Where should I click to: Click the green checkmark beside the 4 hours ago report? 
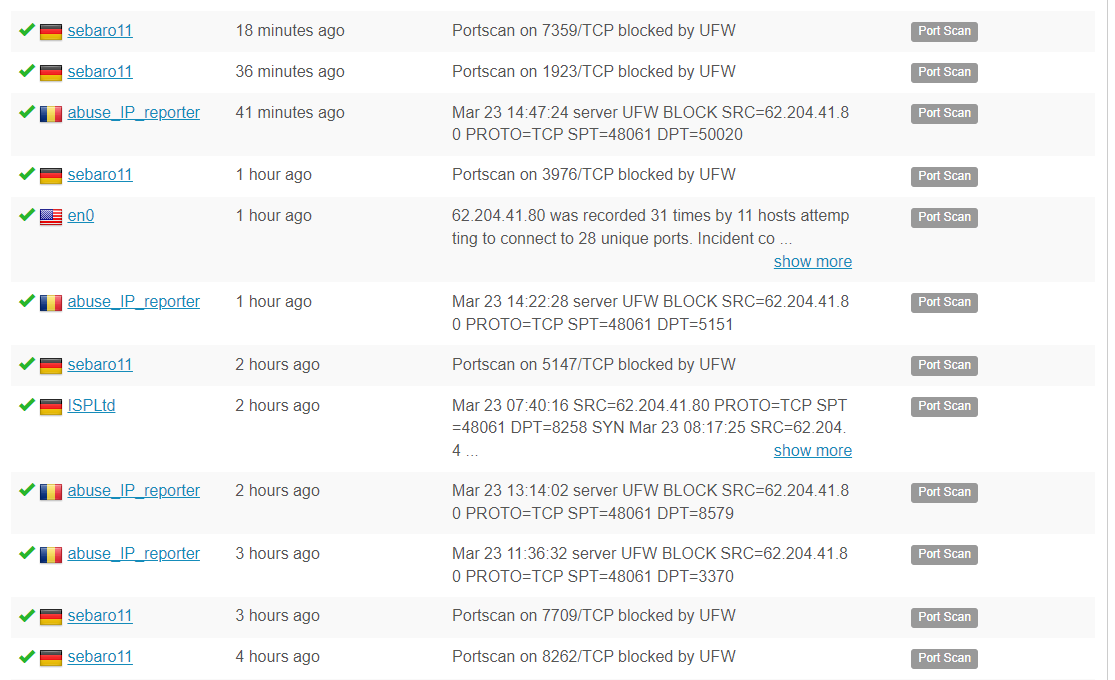point(27,656)
